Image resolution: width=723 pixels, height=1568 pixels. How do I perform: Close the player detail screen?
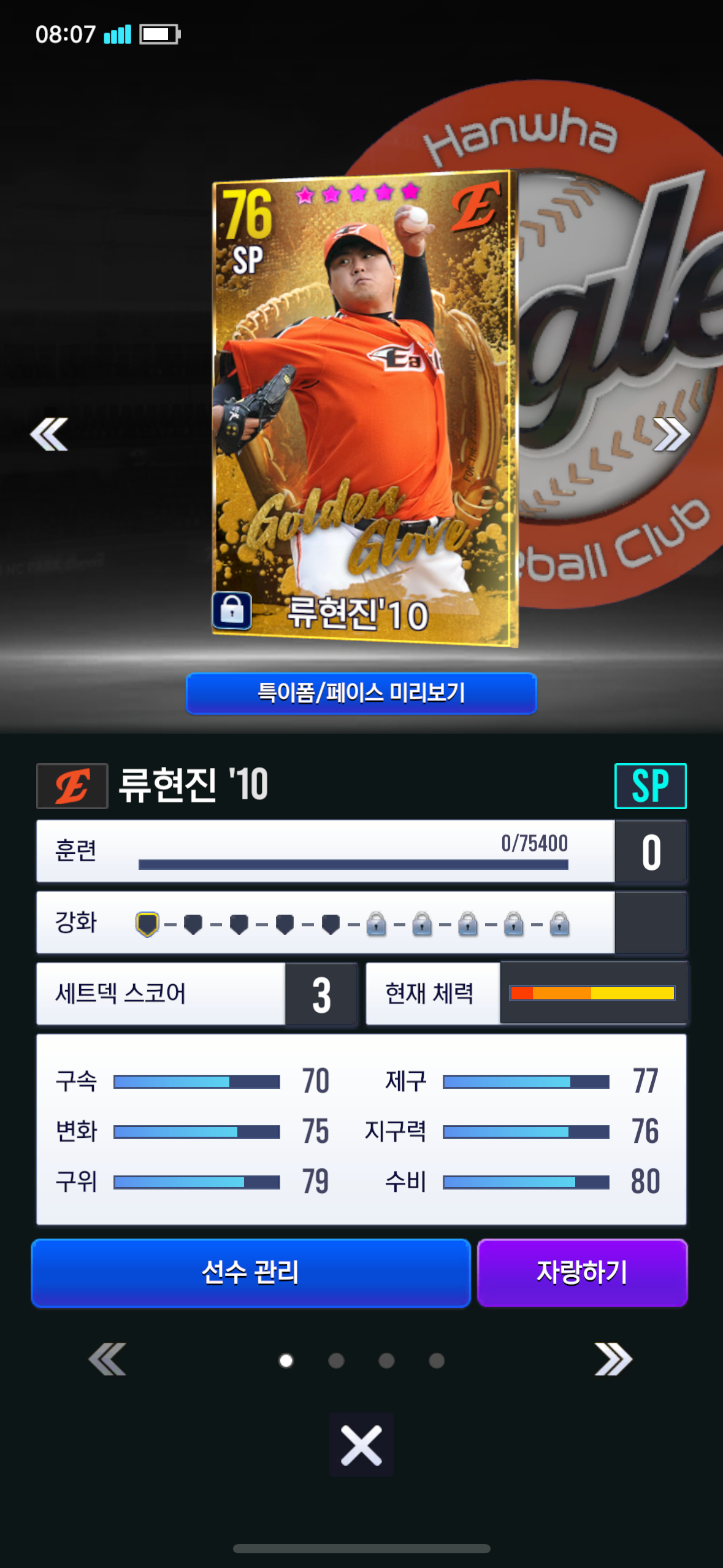361,1445
